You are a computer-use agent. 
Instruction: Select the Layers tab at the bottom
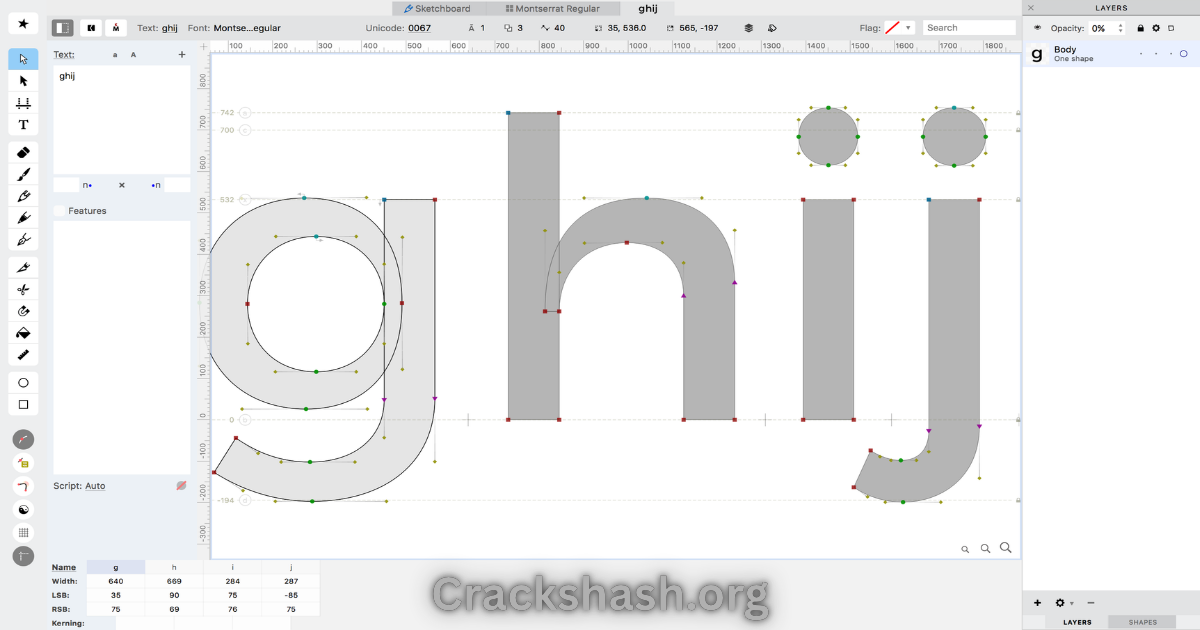1077,622
